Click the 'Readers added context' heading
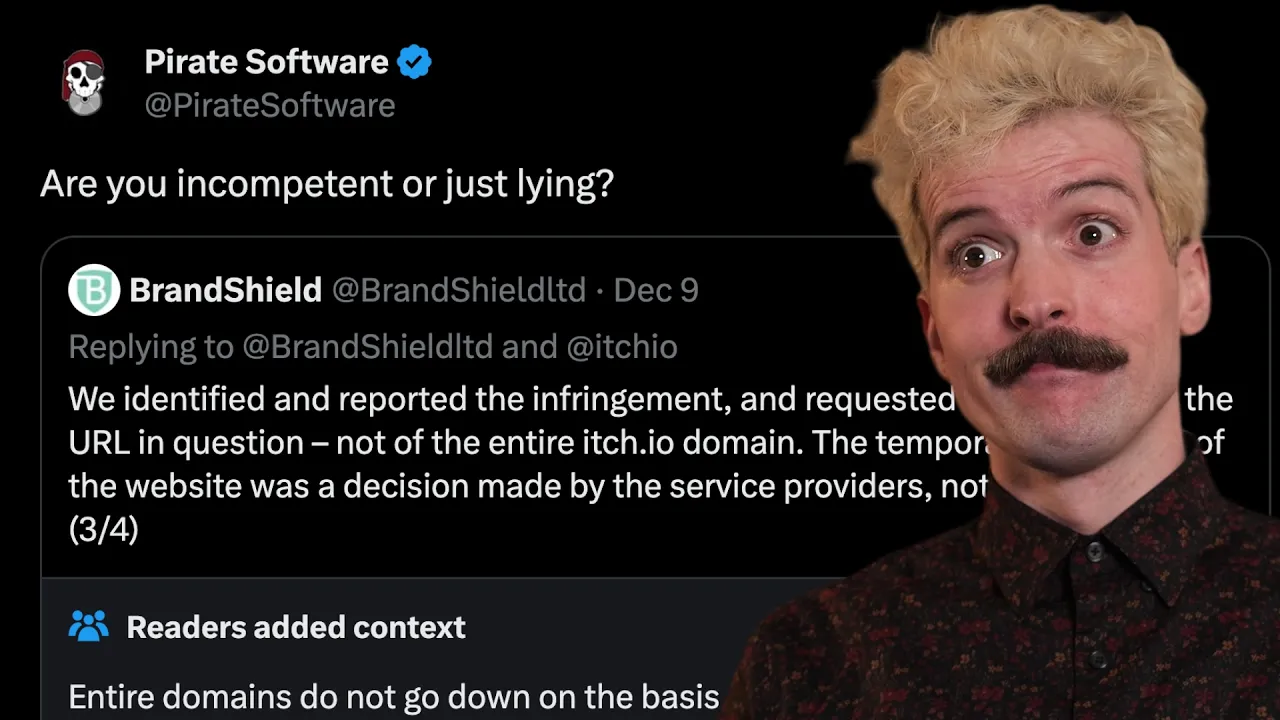Image resolution: width=1280 pixels, height=720 pixels. click(x=296, y=627)
